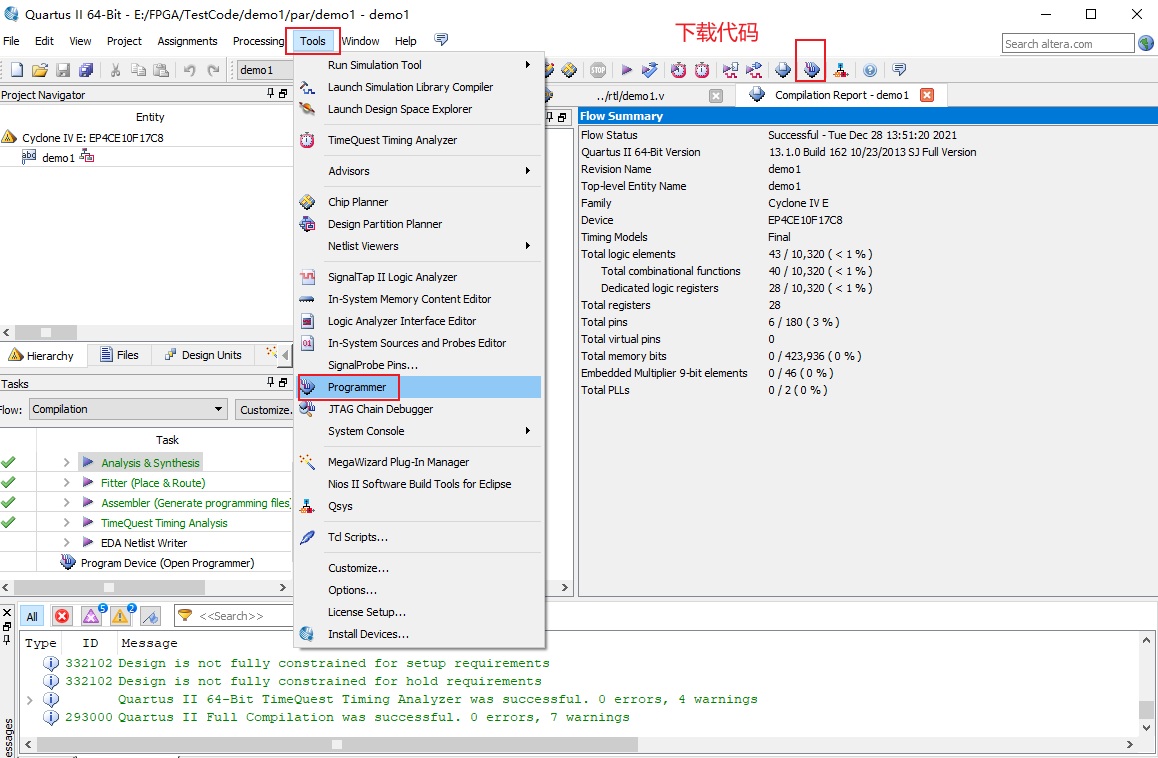Image resolution: width=1158 pixels, height=758 pixels.
Task: Close the ../rtl/demo1.v tab
Action: (x=716, y=95)
